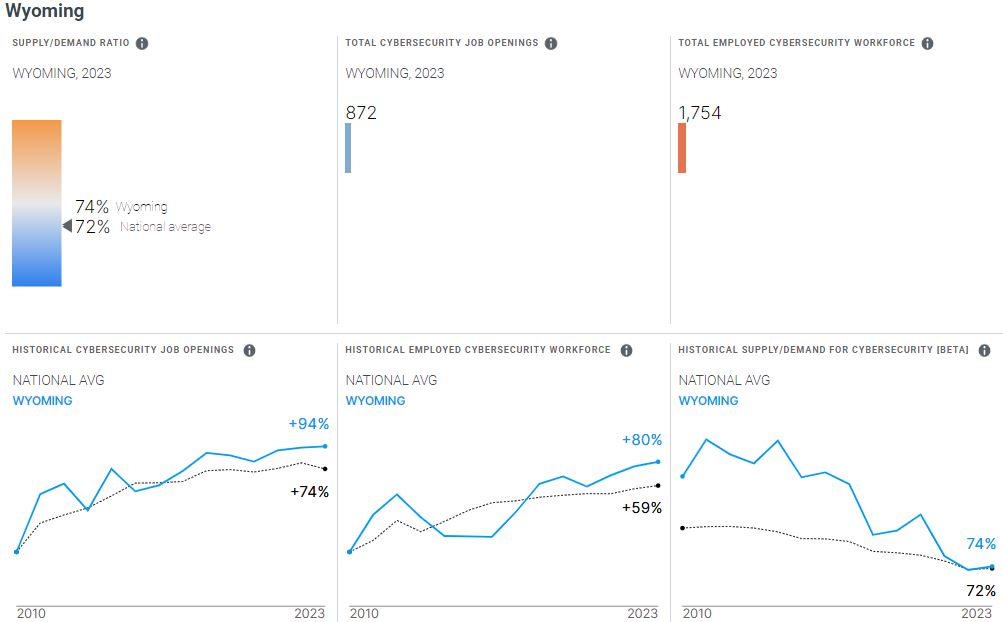Click National Avg legend in employed workforce chart
This screenshot has height=622, width=1003.
(x=391, y=380)
